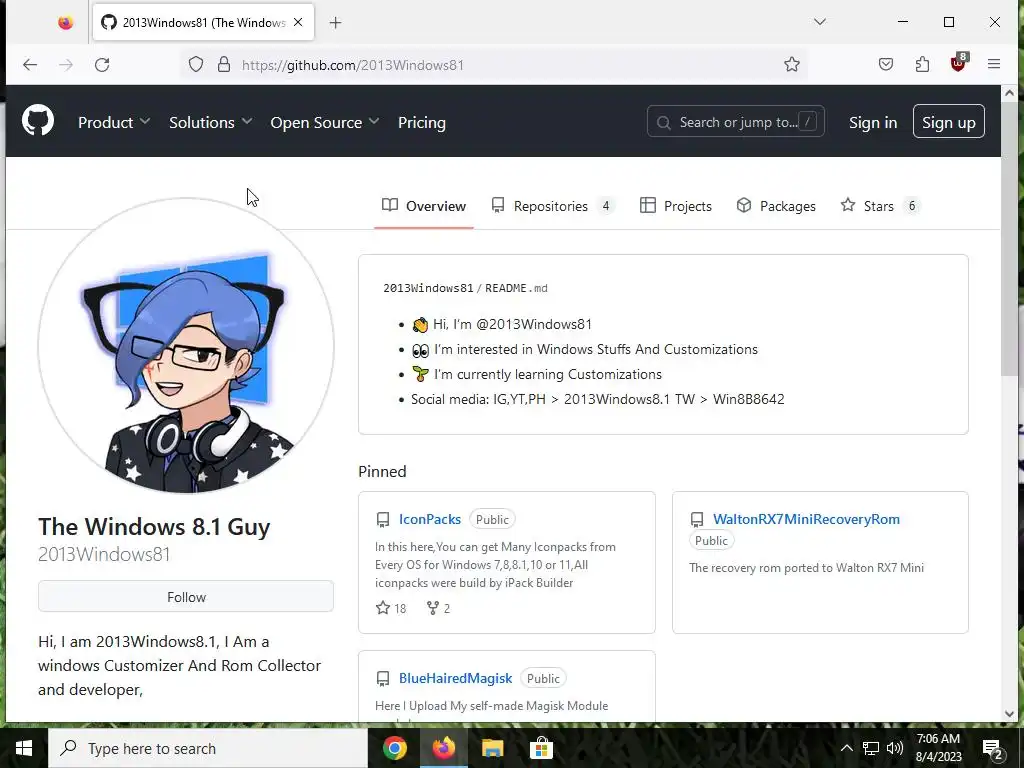View IconPacks stargazers count 18
Screen dimensions: 1024x768
[x=391, y=609]
